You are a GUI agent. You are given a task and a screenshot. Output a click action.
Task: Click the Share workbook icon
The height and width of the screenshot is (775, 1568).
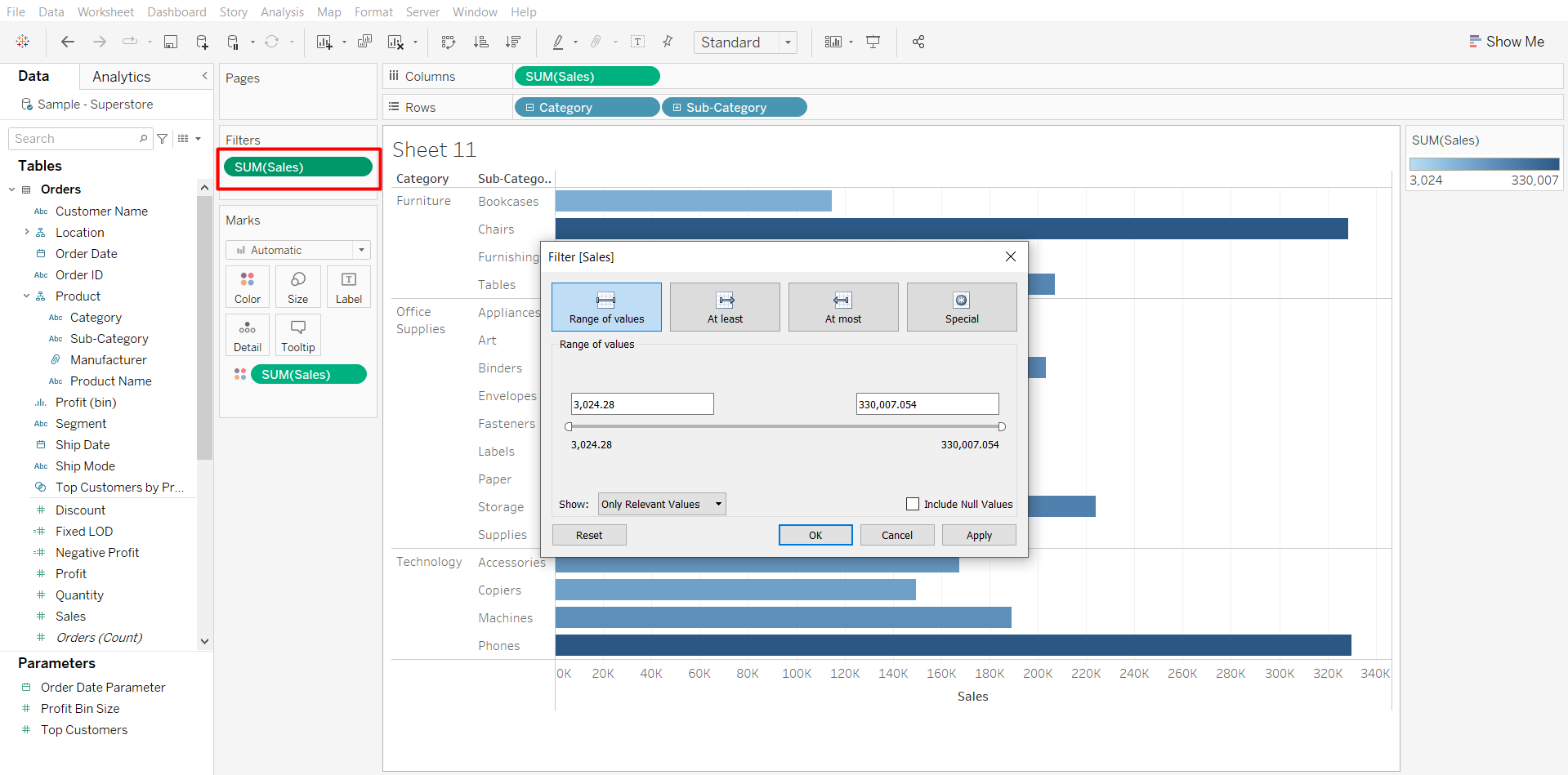point(918,42)
